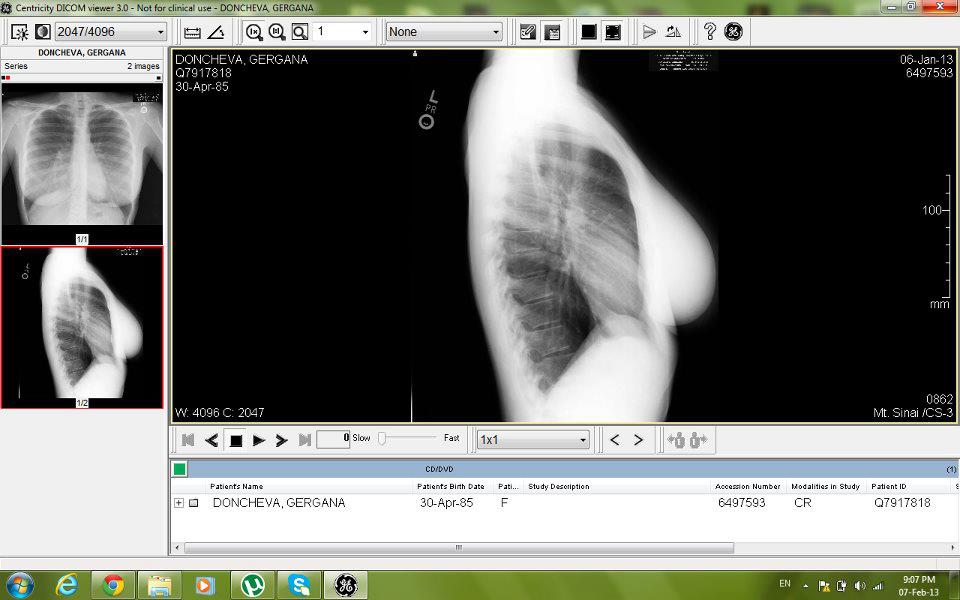Select the distance ruler measurement tool
960x600 pixels.
tap(192, 32)
